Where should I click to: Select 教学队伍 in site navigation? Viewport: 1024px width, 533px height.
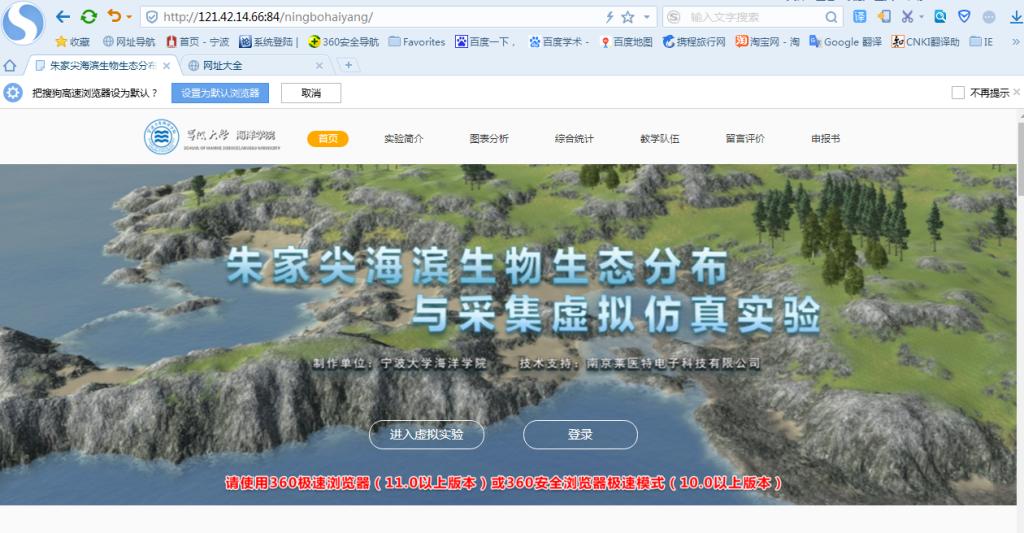tap(659, 139)
